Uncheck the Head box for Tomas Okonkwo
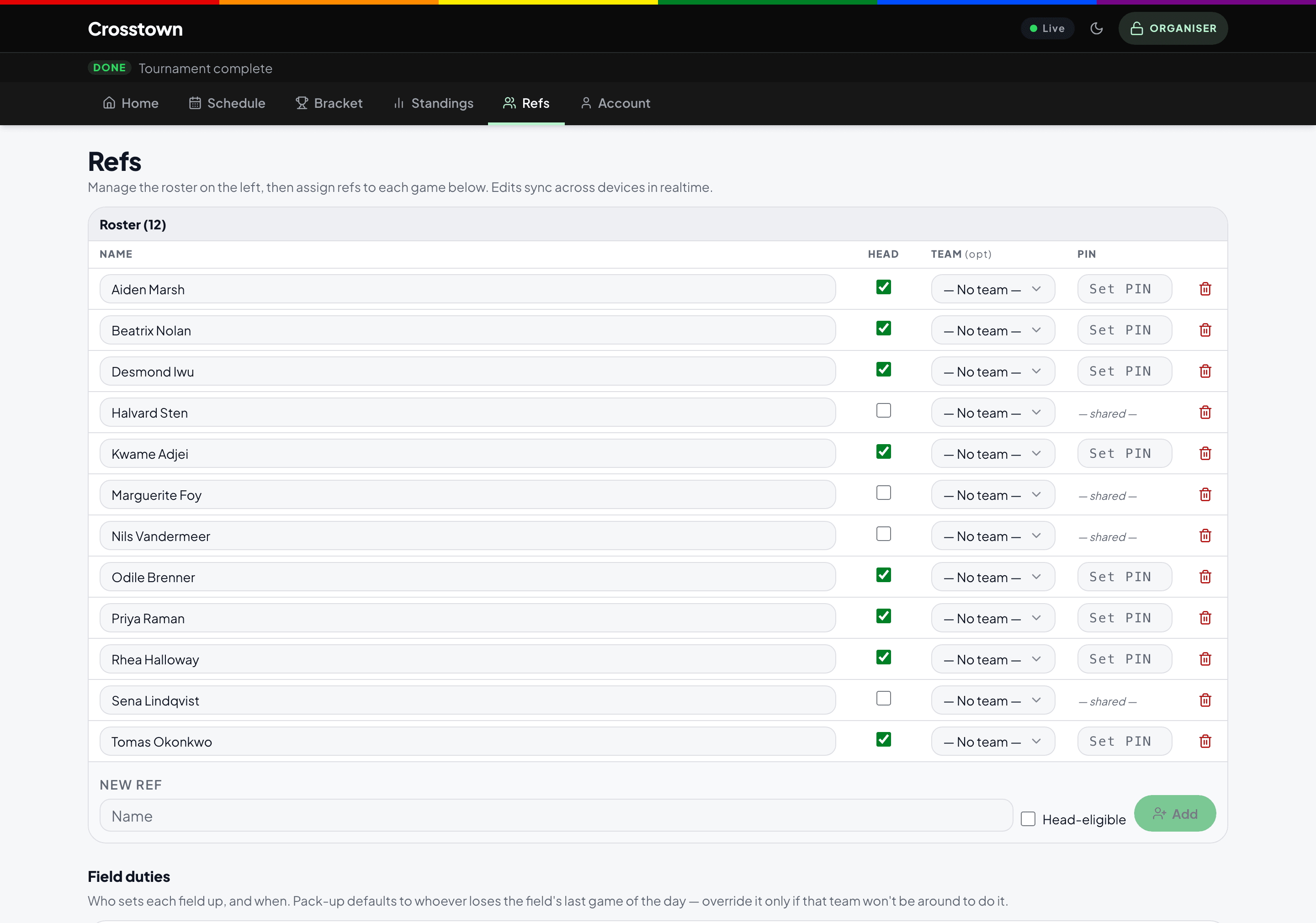 coord(883,740)
